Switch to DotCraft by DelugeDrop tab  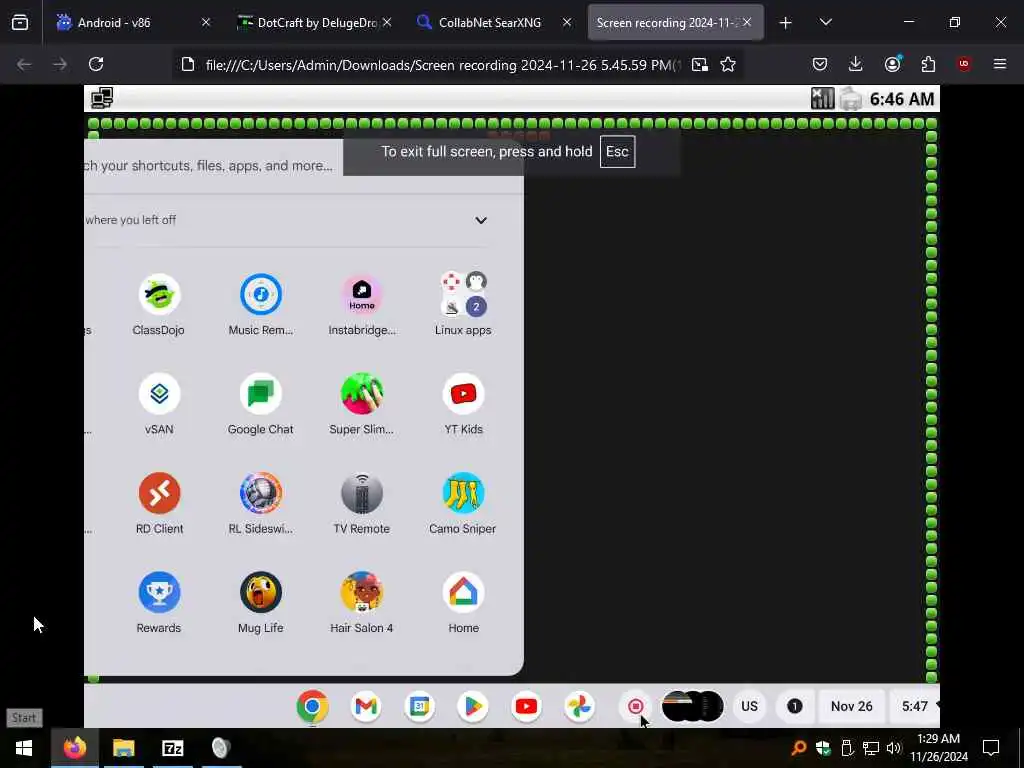point(315,23)
